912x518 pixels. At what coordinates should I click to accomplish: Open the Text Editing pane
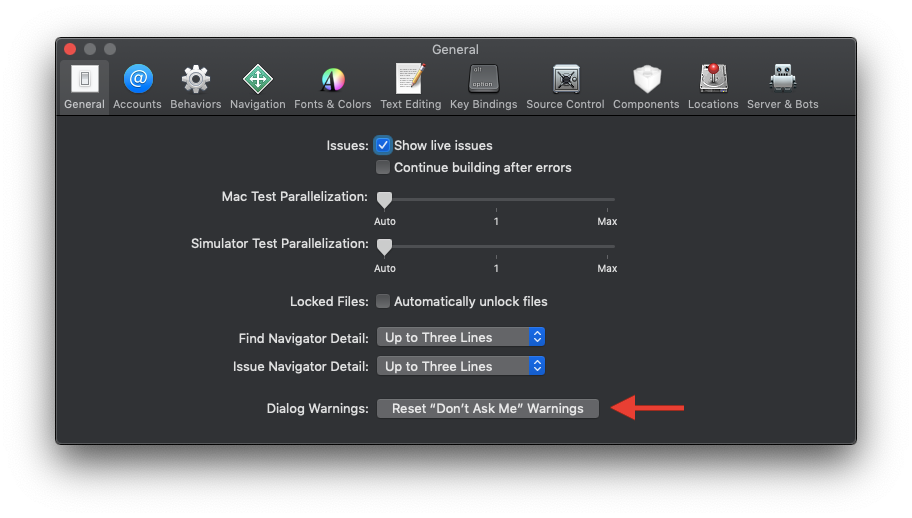click(x=411, y=87)
